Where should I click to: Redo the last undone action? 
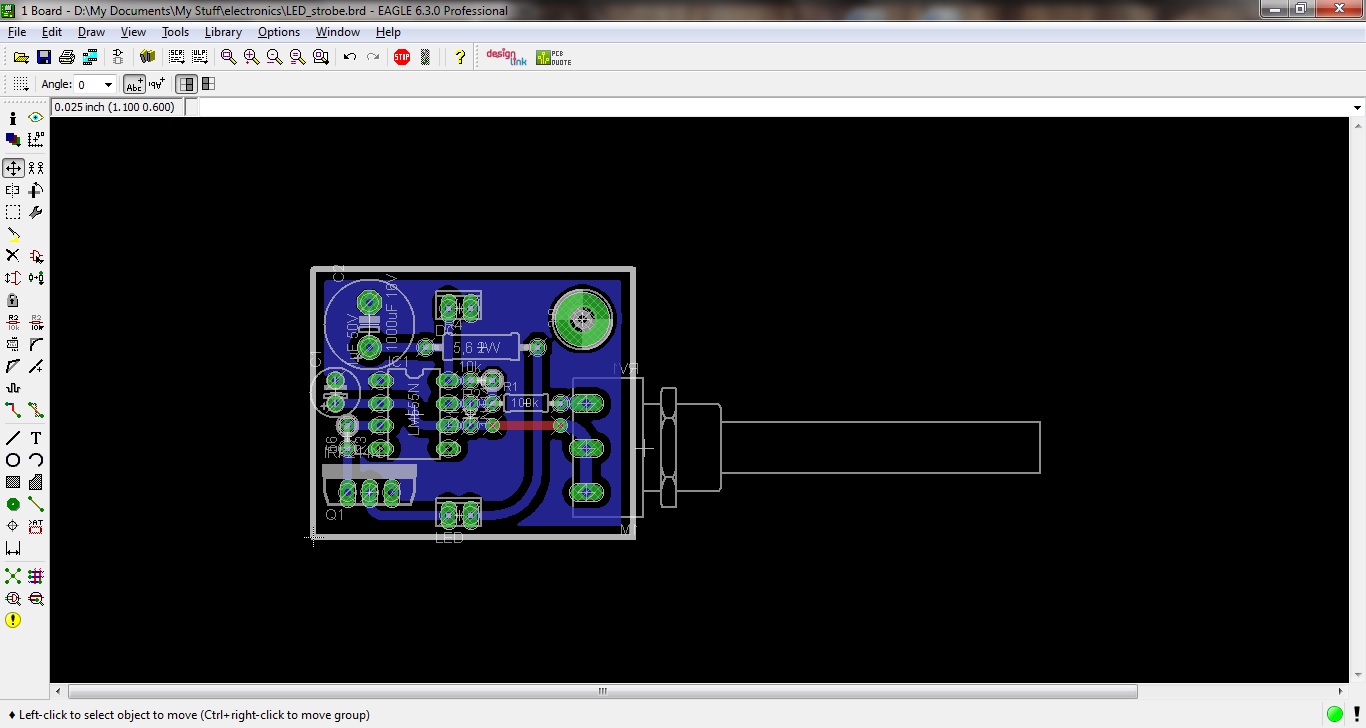click(373, 57)
